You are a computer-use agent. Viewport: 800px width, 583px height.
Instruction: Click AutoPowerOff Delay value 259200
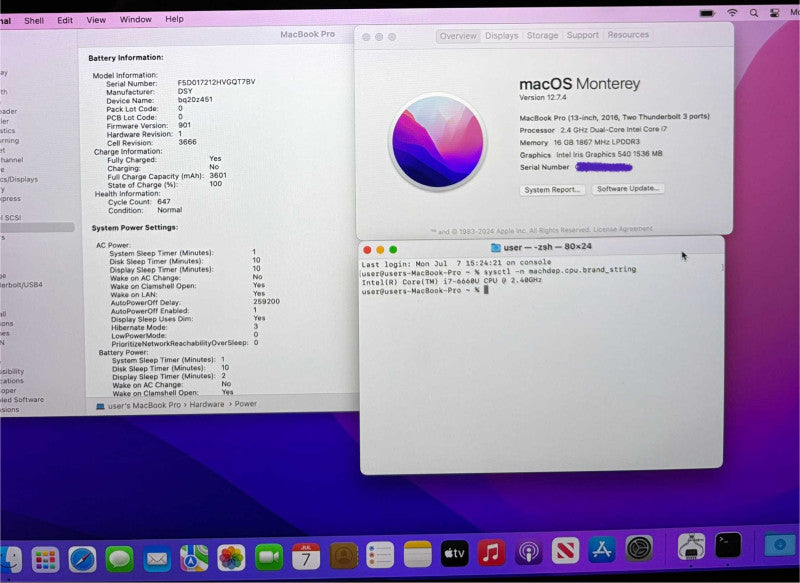click(266, 301)
